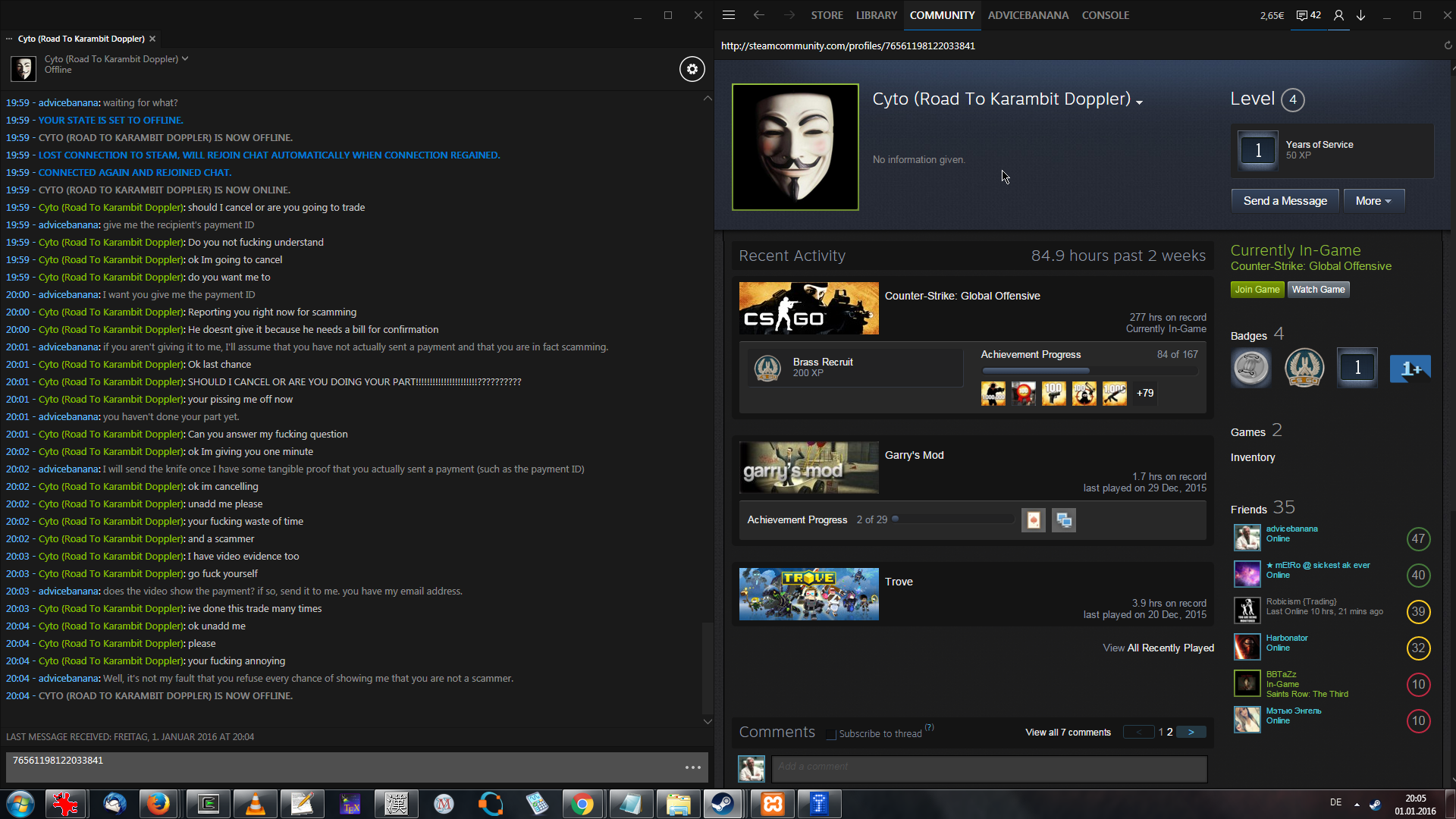Click the Send a Message button
The width and height of the screenshot is (1456, 819).
point(1285,201)
